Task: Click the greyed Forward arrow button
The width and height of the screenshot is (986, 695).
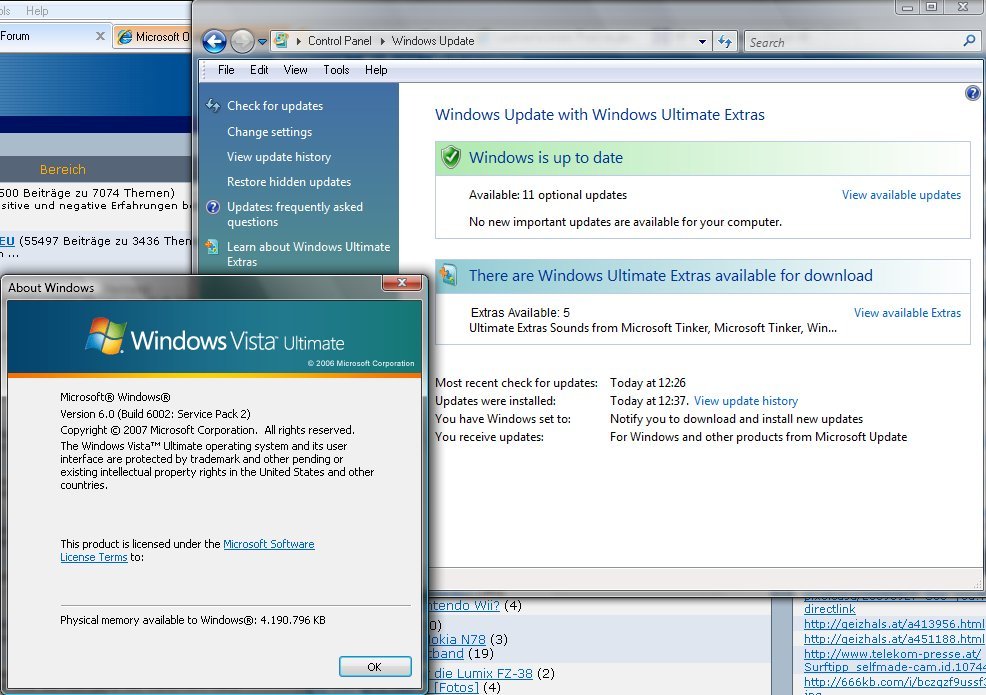Action: click(x=242, y=42)
